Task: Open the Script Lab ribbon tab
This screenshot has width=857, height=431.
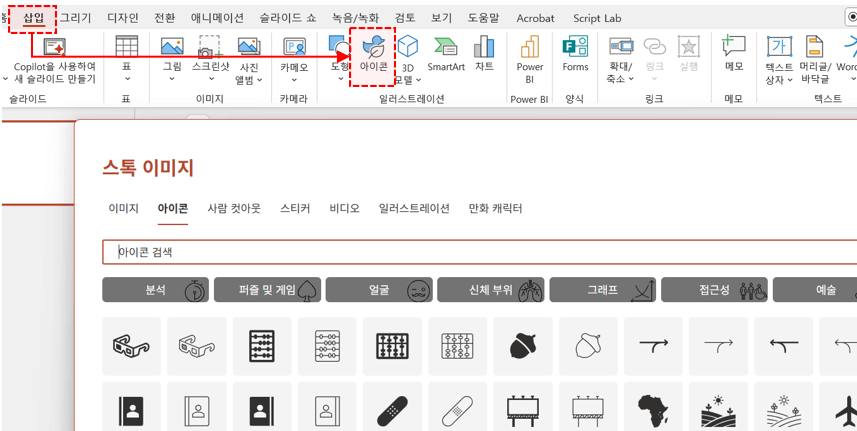Action: click(x=597, y=18)
